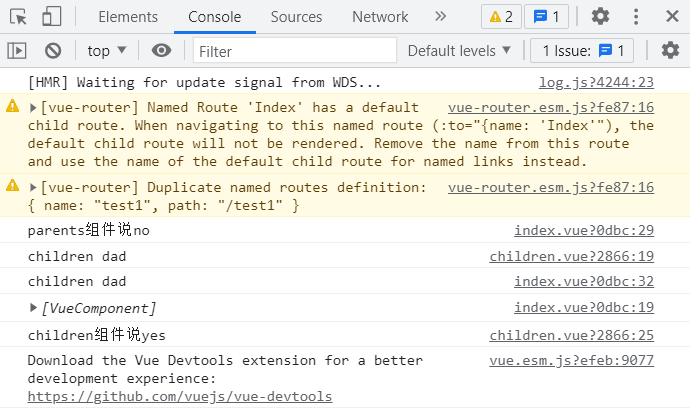The image size is (690, 414).
Task: Open the Sources tab
Action: click(x=296, y=17)
